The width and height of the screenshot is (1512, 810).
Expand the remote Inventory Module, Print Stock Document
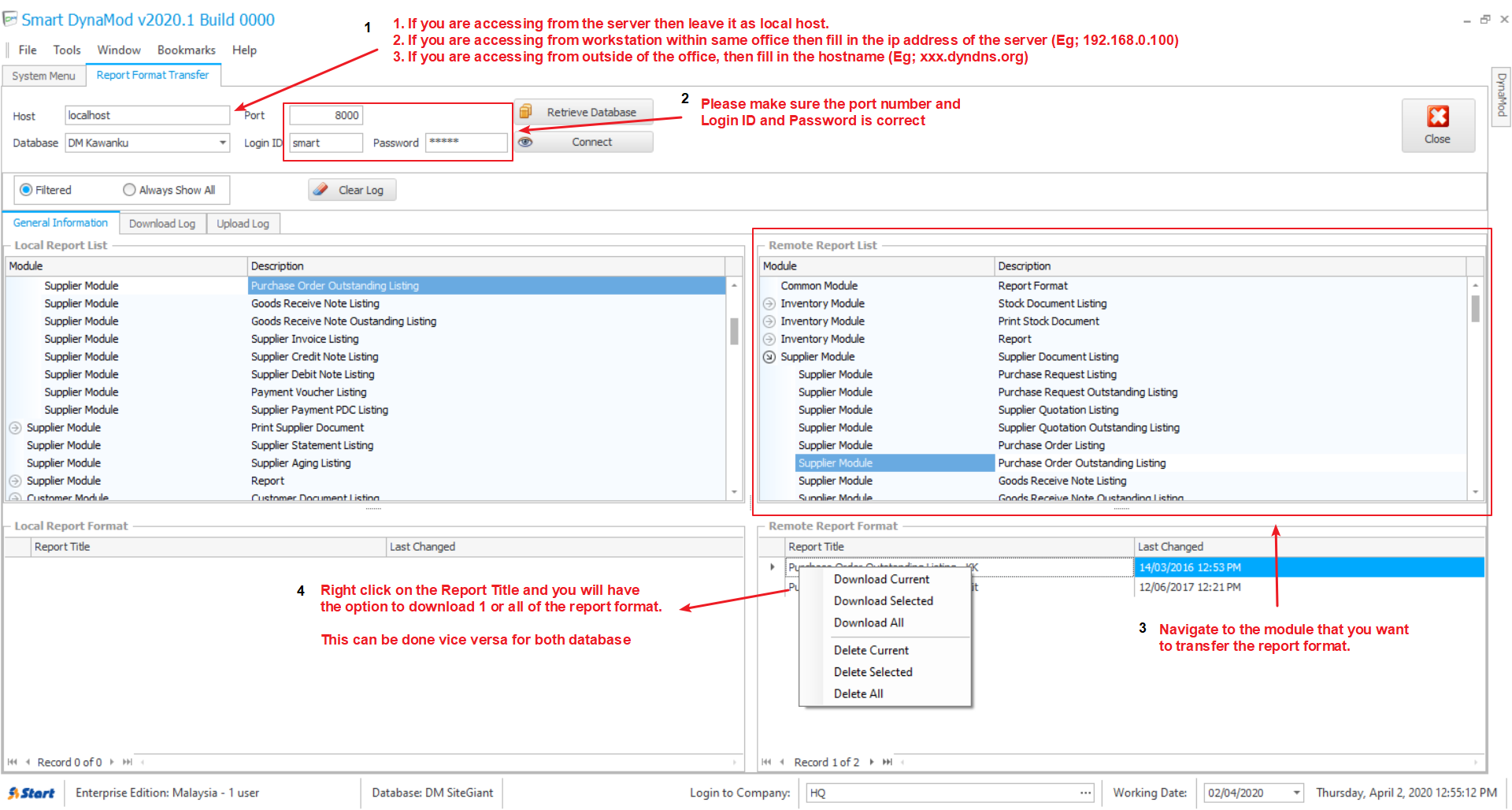[769, 321]
